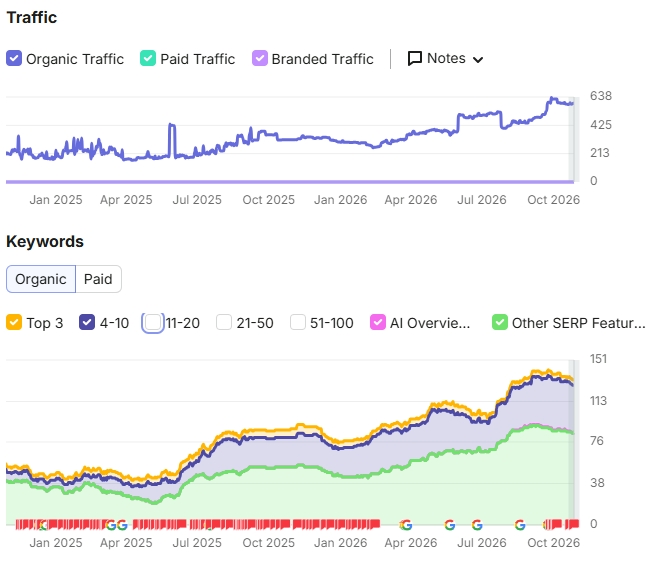Click the 76 axis value on Keywords chart
666x566 pixels.
point(597,441)
